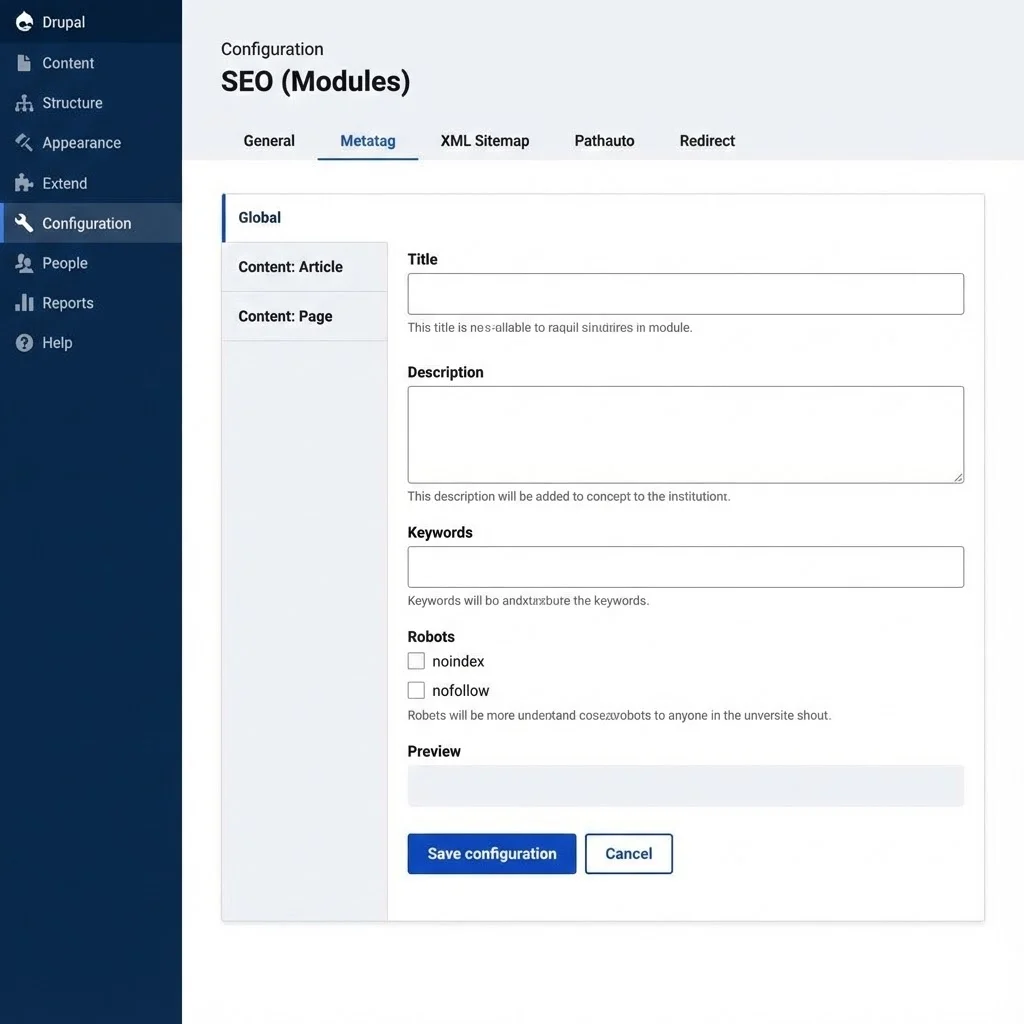The image size is (1024, 1024).
Task: Open the XML Sitemap tab
Action: [x=484, y=141]
